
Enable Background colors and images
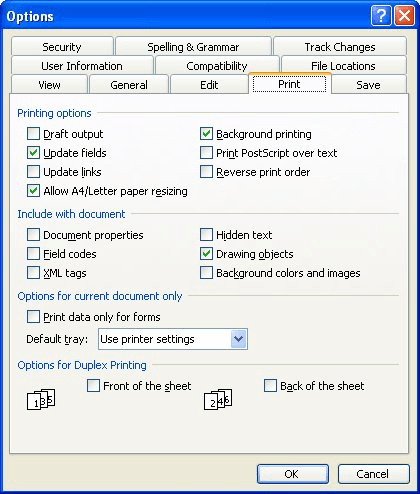[206, 273]
